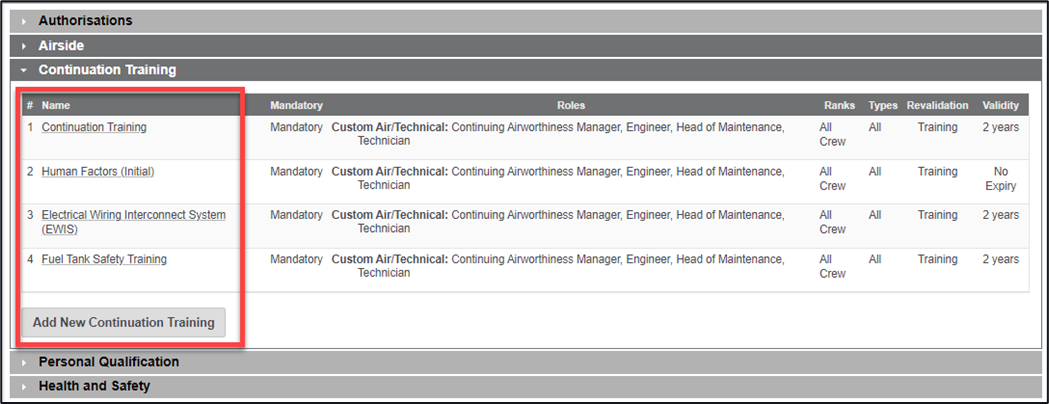Open the Fuel Tank Safety Training link
The height and width of the screenshot is (404, 1049).
[x=104, y=260]
